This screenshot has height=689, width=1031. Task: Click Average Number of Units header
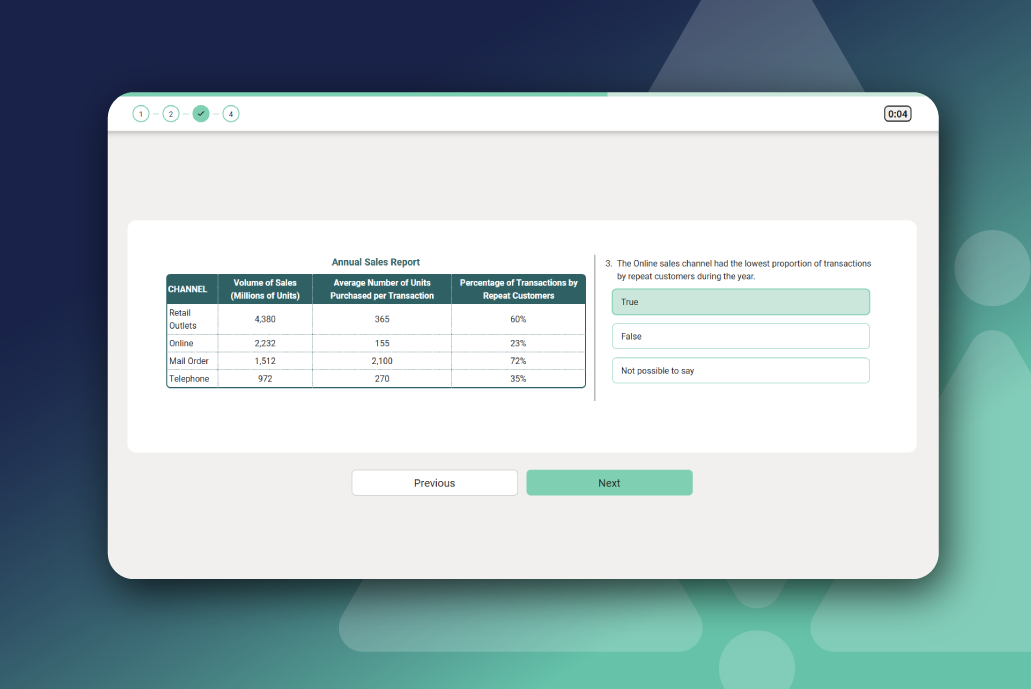pyautogui.click(x=382, y=289)
